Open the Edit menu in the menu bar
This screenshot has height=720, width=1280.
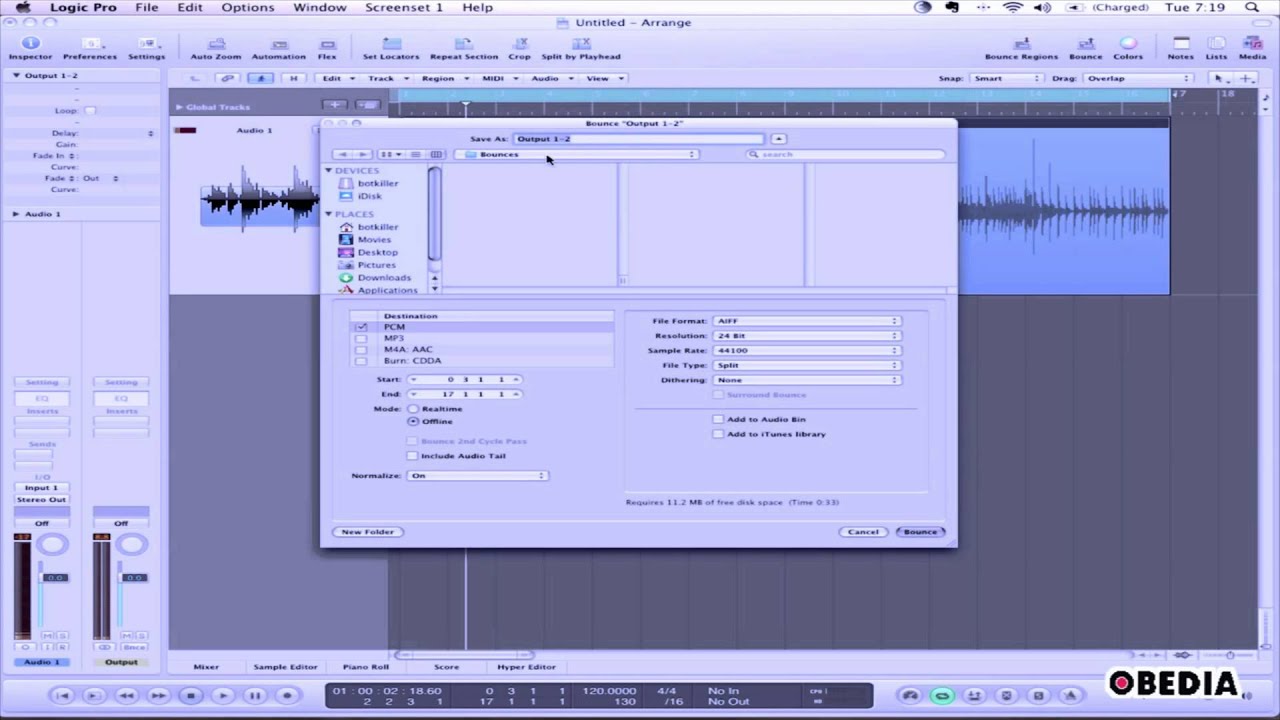click(190, 7)
